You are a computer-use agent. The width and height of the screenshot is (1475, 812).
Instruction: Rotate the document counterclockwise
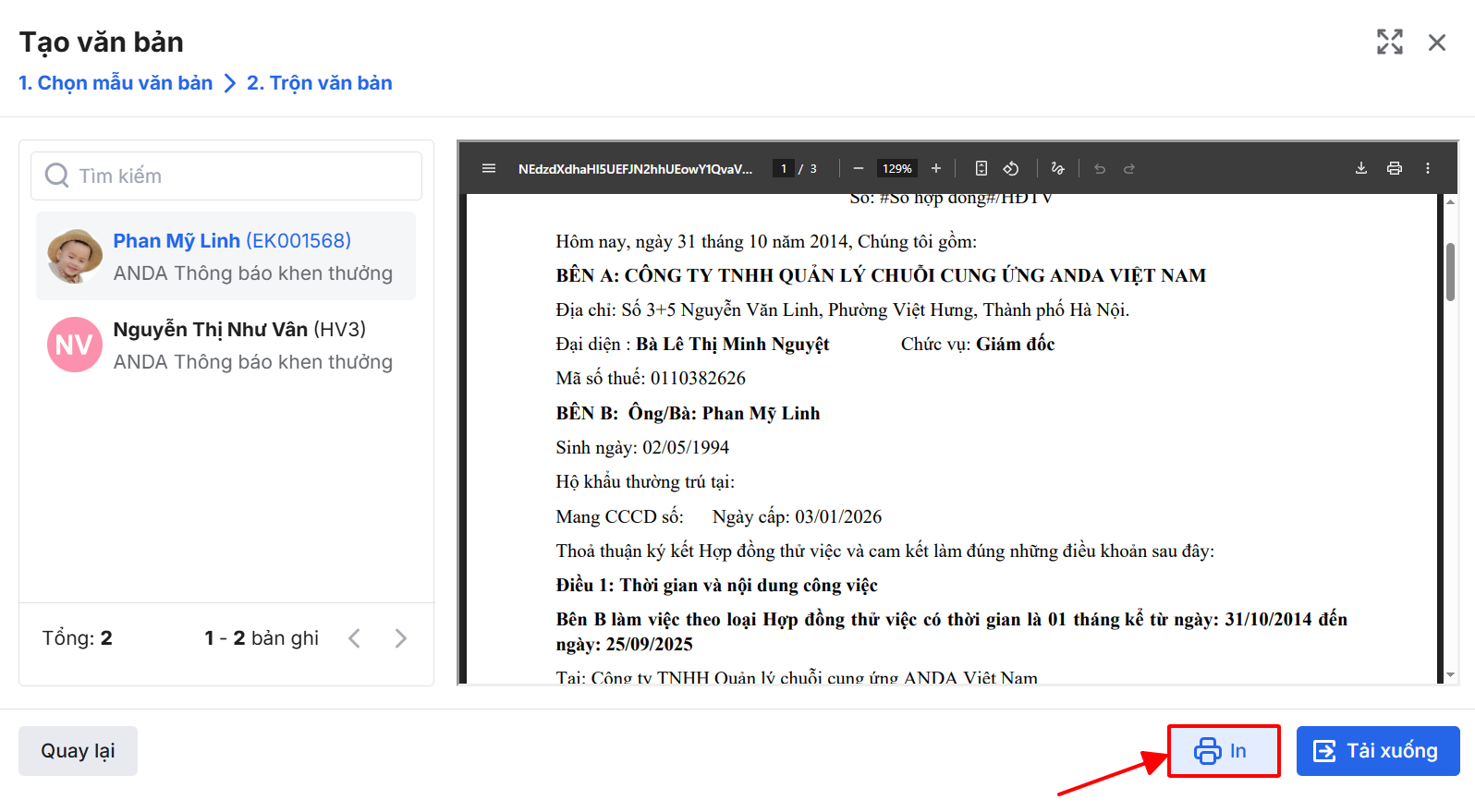pos(1011,168)
